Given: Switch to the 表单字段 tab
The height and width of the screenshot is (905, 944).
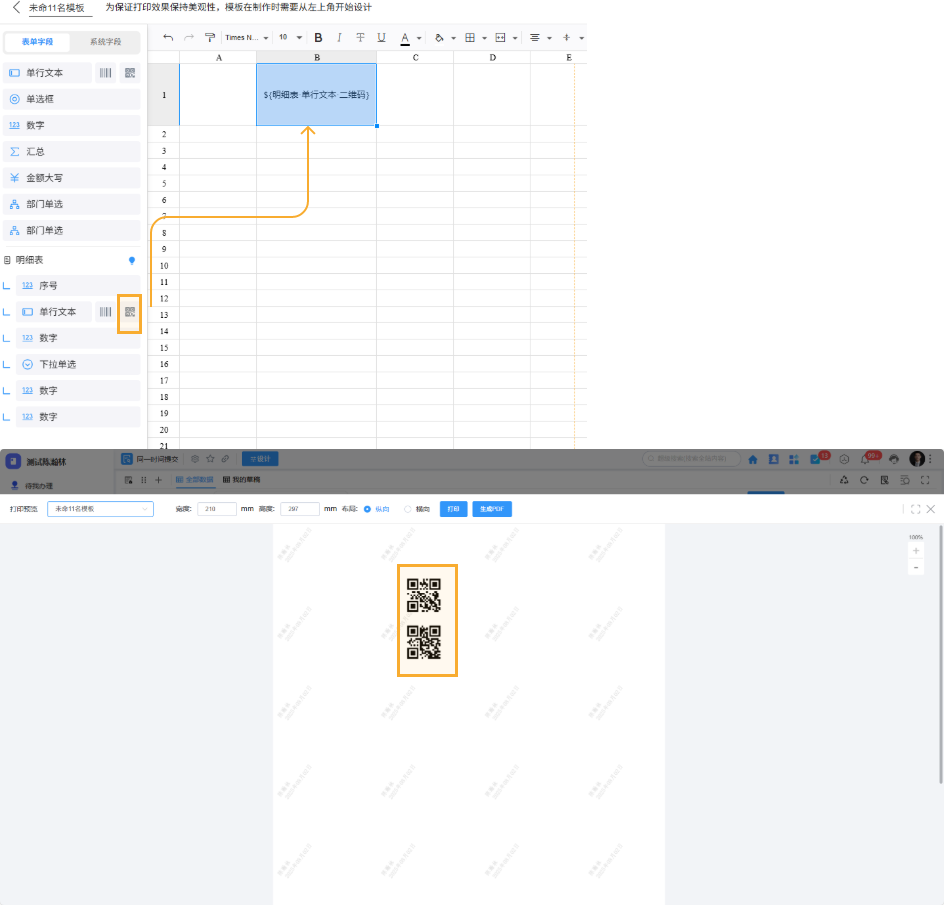Looking at the screenshot, I should (45, 43).
